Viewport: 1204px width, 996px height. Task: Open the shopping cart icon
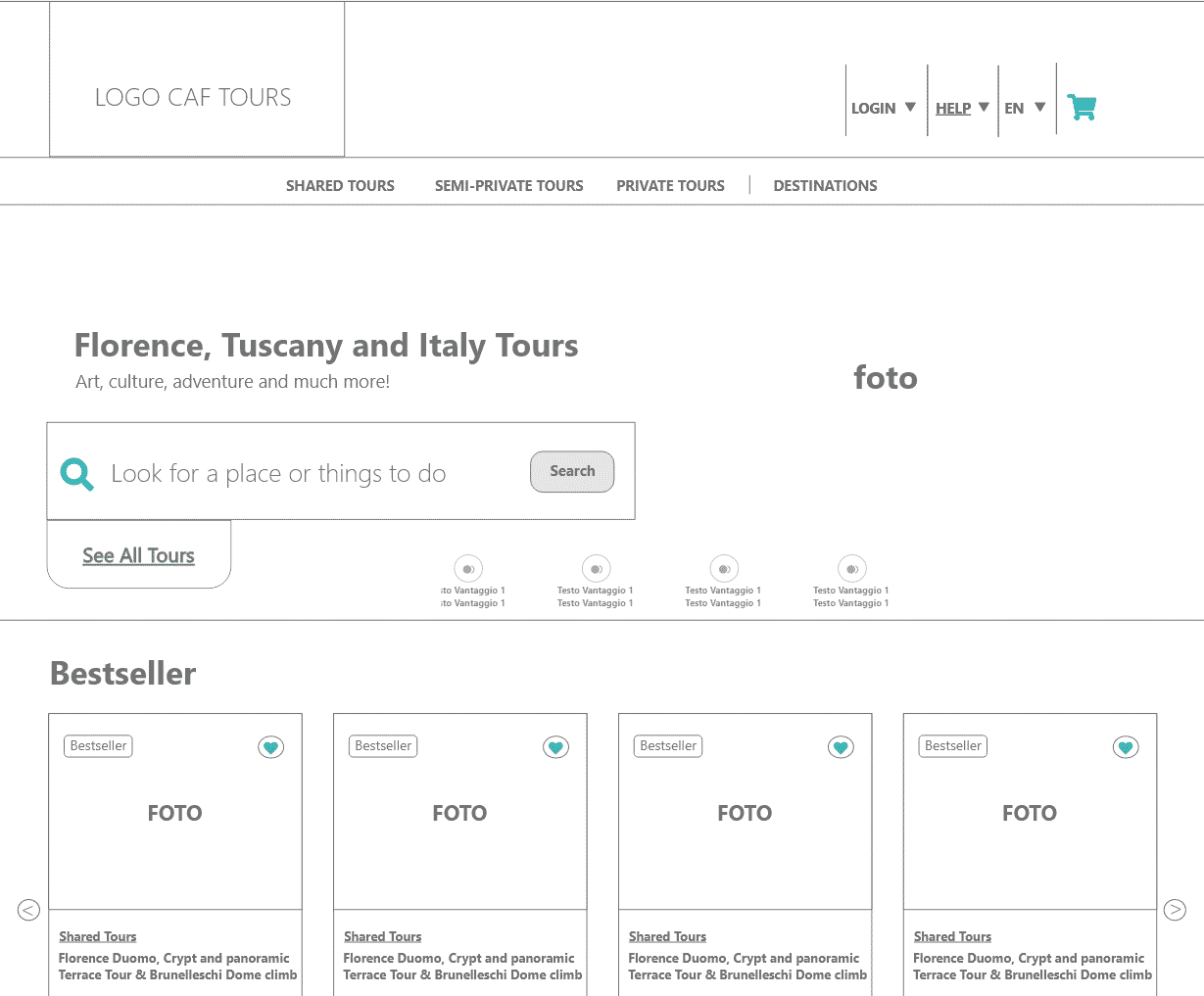coord(1082,107)
